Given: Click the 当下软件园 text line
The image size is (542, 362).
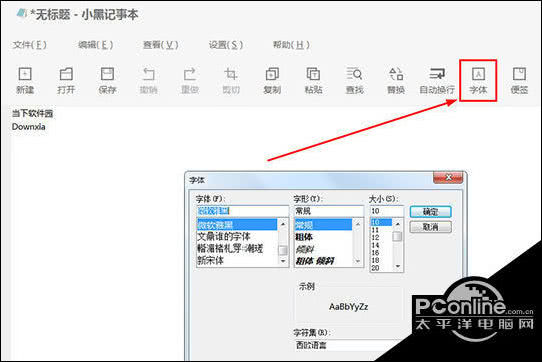Looking at the screenshot, I should coord(32,113).
